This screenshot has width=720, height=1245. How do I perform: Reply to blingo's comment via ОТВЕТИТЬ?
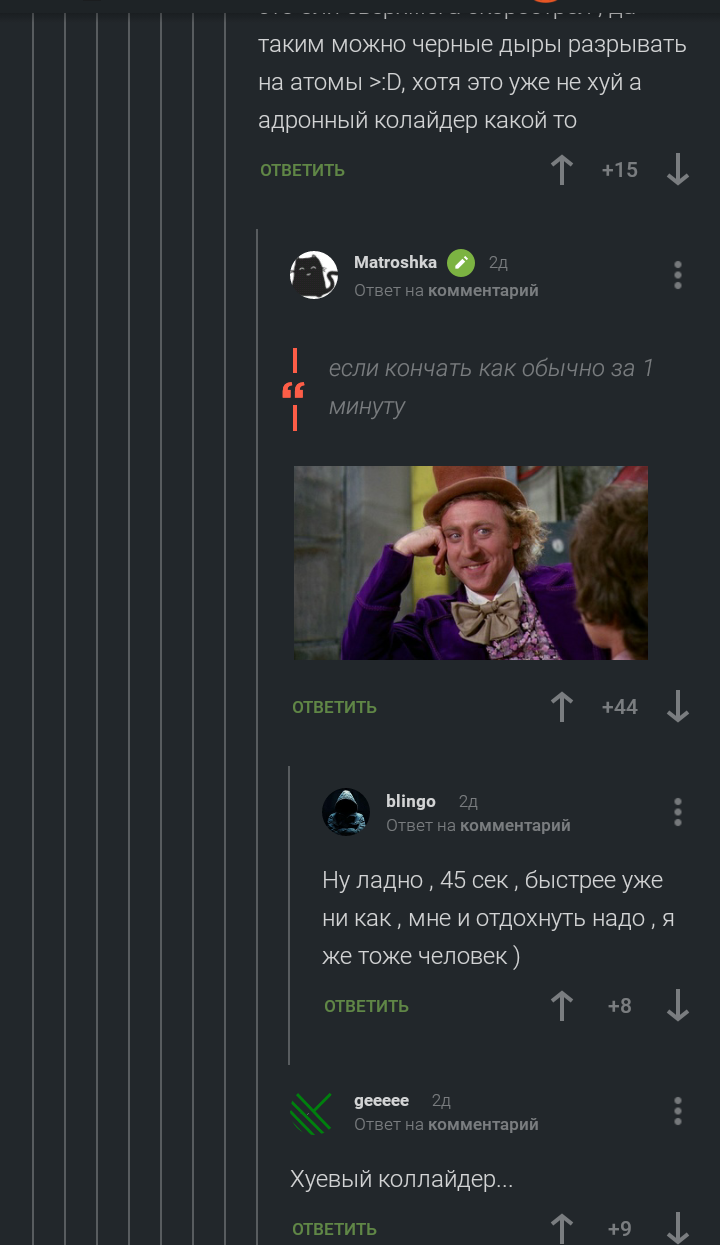pos(366,1006)
